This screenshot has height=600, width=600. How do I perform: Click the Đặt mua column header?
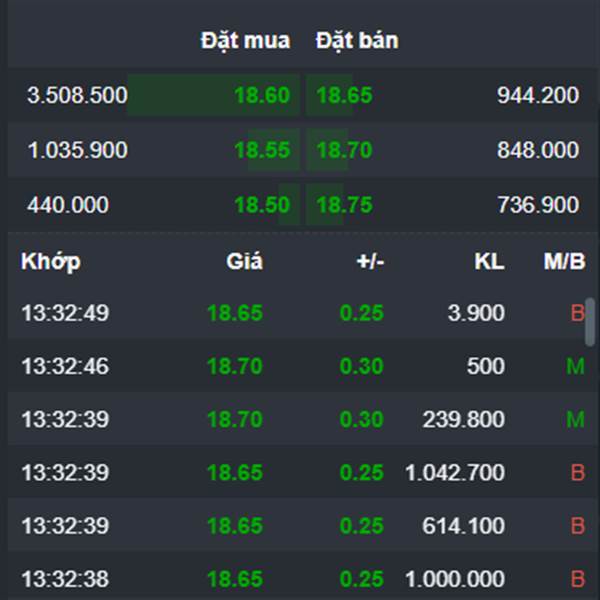coord(245,41)
